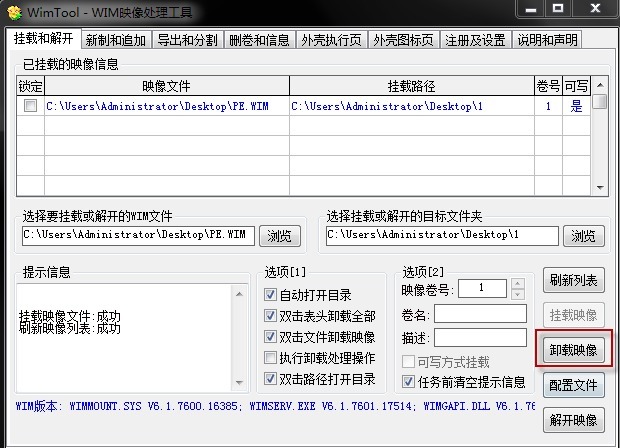Decrease the 映像卷号 spinner value
The height and width of the screenshot is (448, 620).
[x=518, y=294]
